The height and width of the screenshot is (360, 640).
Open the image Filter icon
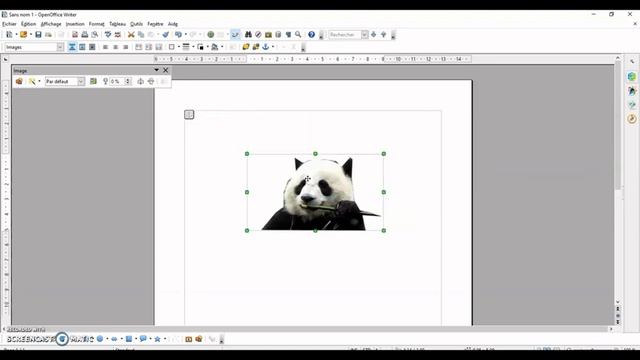coord(32,82)
